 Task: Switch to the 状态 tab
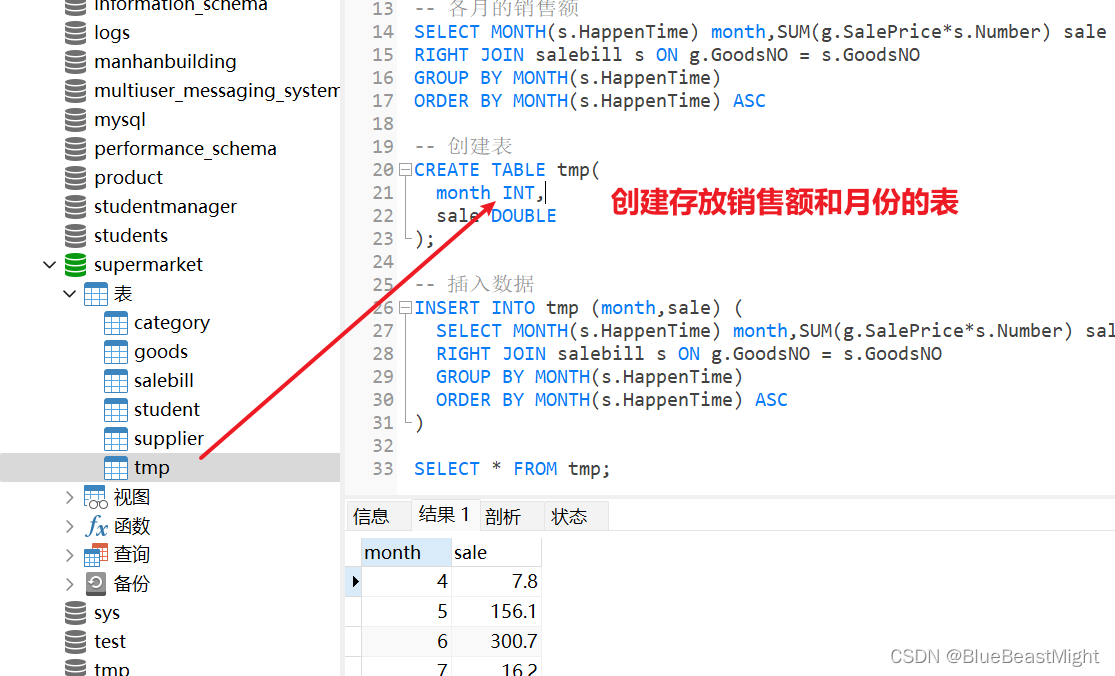(576, 516)
